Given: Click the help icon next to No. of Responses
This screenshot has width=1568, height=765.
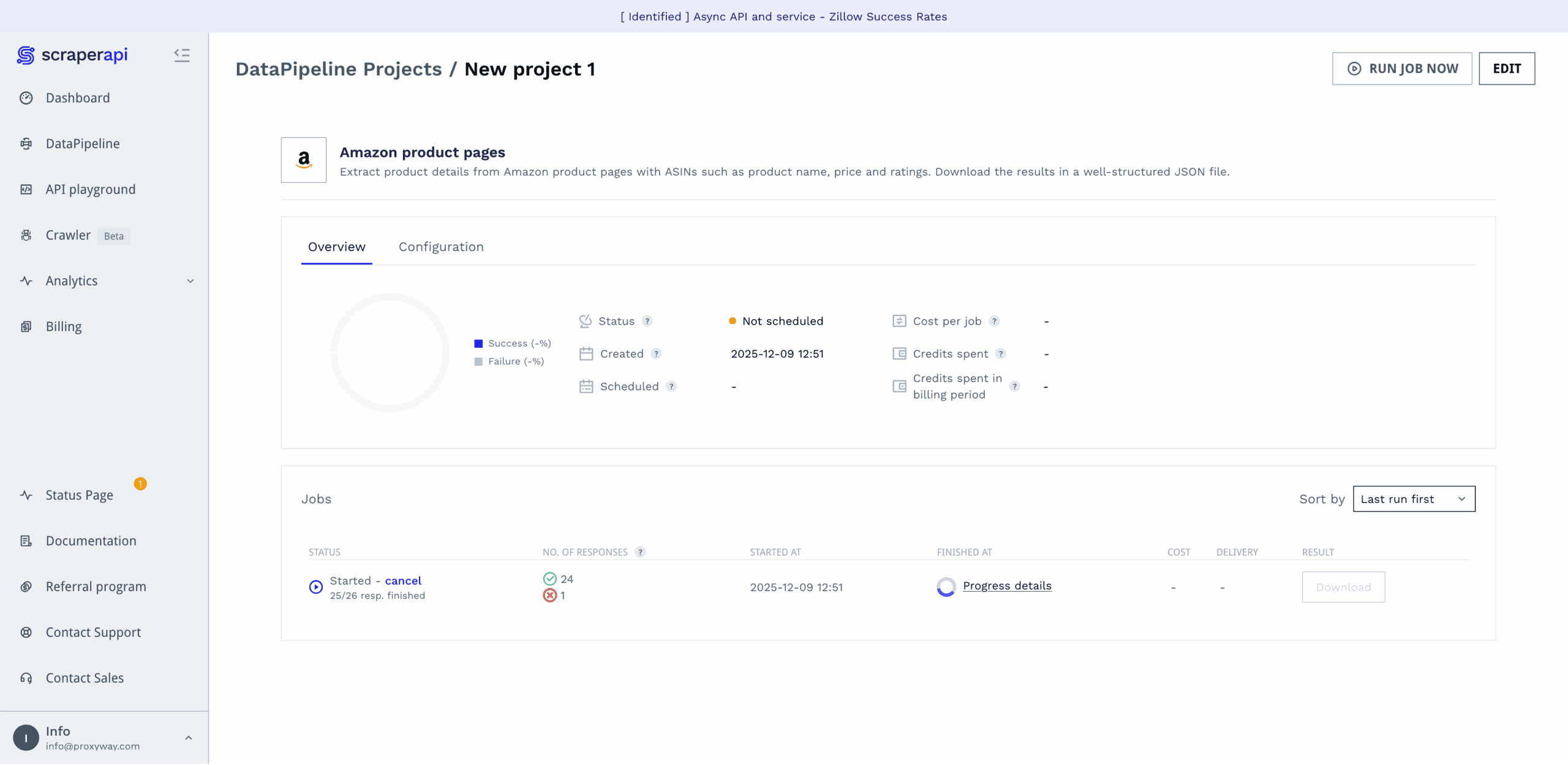Looking at the screenshot, I should (640, 552).
